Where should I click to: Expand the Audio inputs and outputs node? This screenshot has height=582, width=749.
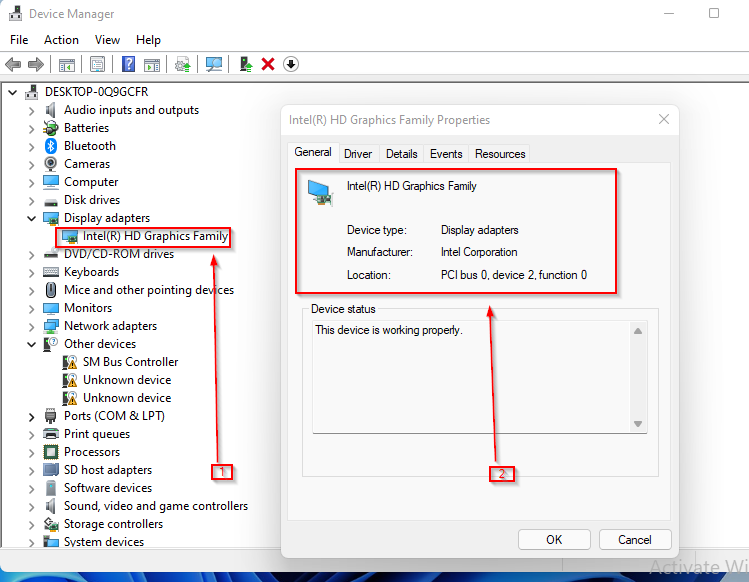32,111
